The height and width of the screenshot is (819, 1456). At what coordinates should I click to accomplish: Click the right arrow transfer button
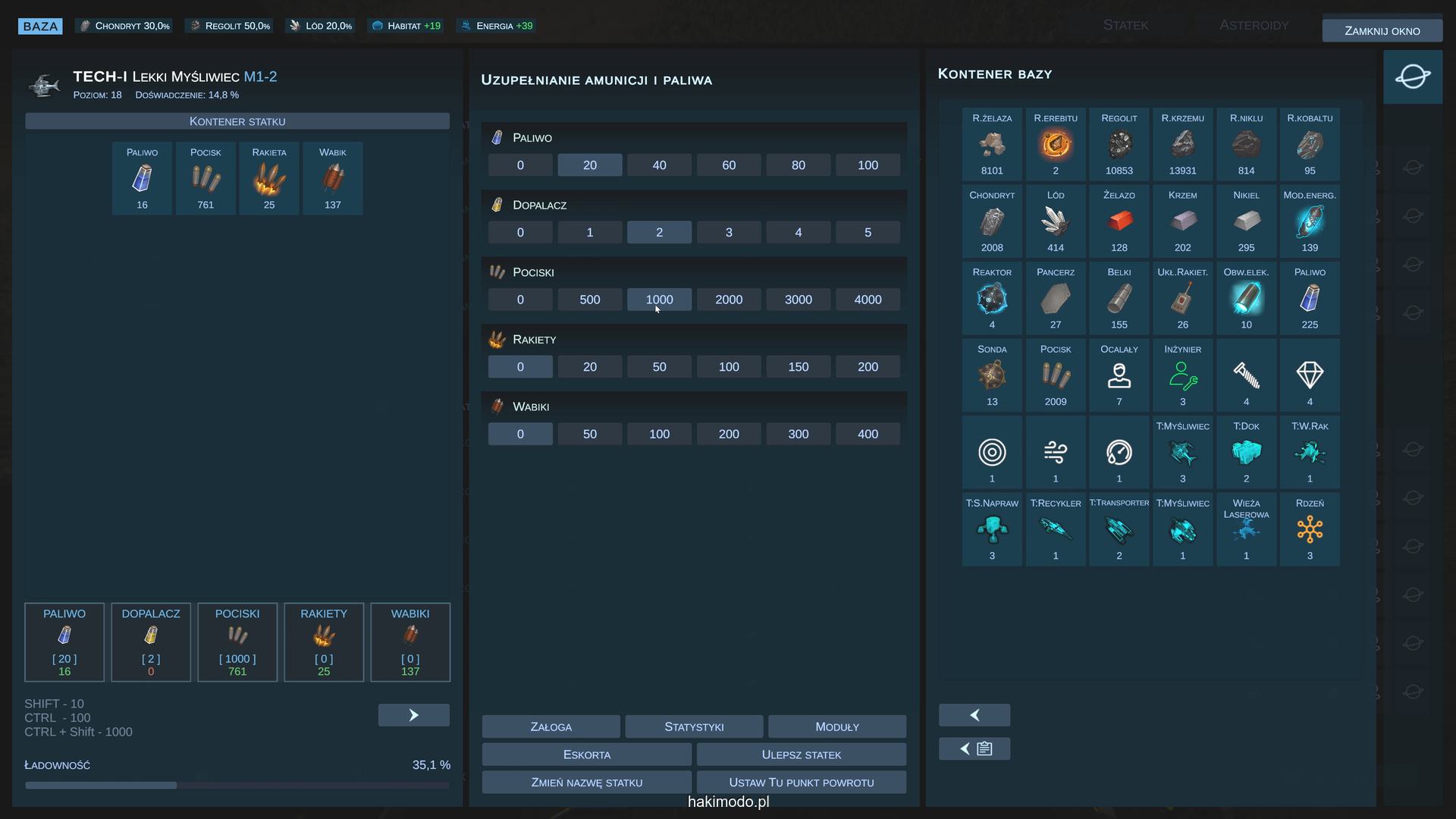413,715
